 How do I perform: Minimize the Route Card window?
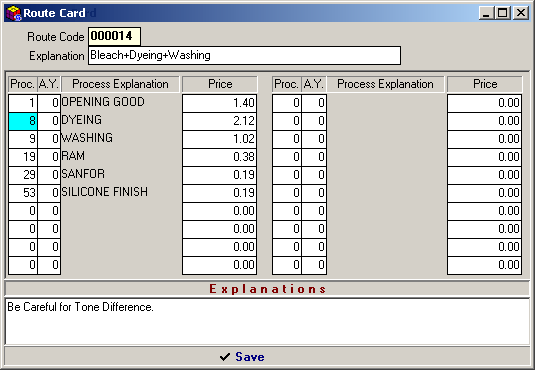[486, 13]
